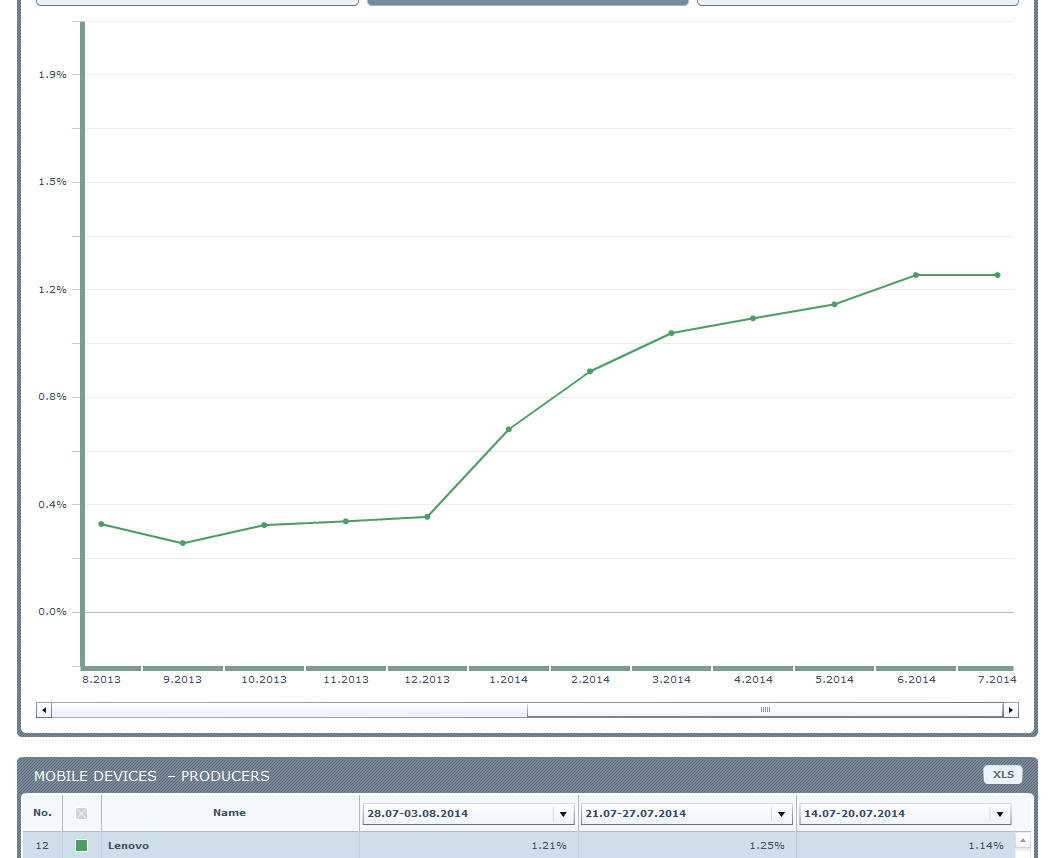This screenshot has width=1048, height=858.
Task: Select the left tab above the chart
Action: 197,3
